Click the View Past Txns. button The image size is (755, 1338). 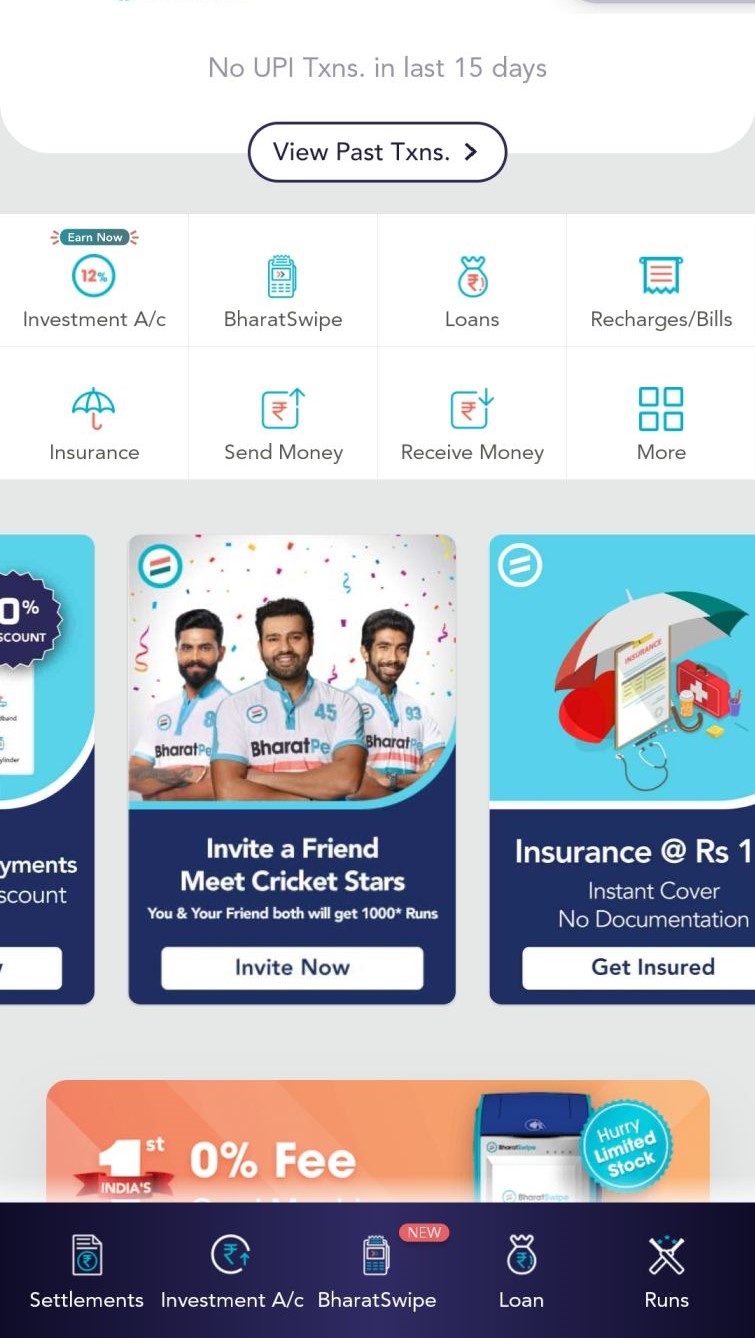[377, 152]
